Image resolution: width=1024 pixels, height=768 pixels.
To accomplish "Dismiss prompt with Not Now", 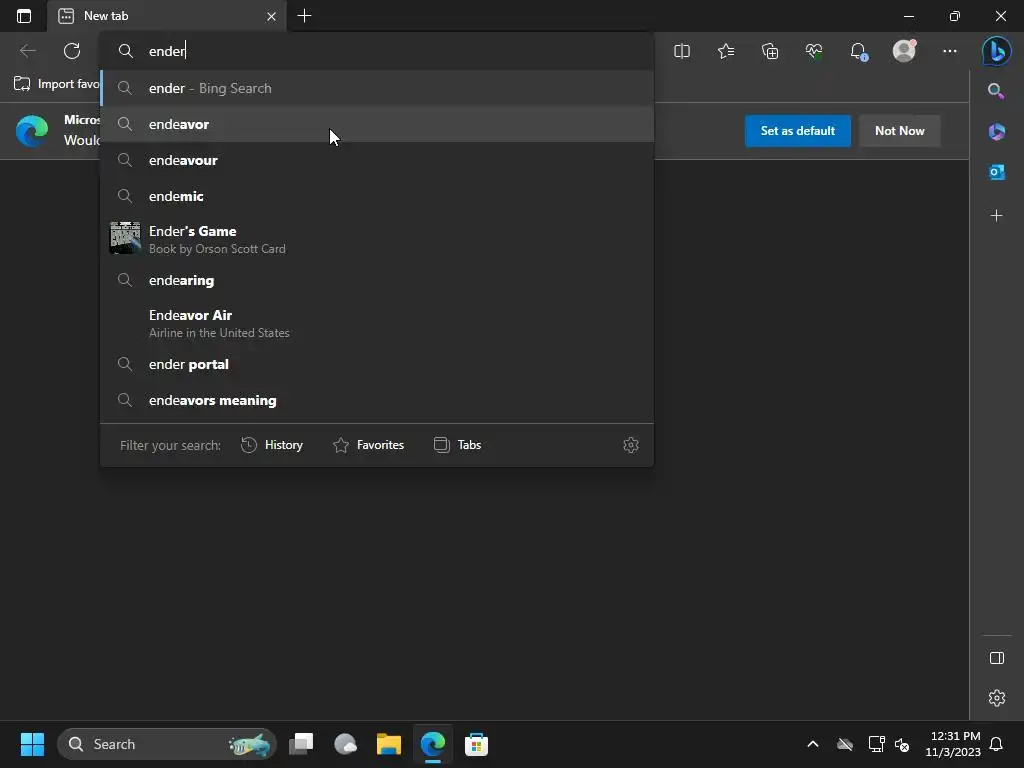I will coord(899,131).
